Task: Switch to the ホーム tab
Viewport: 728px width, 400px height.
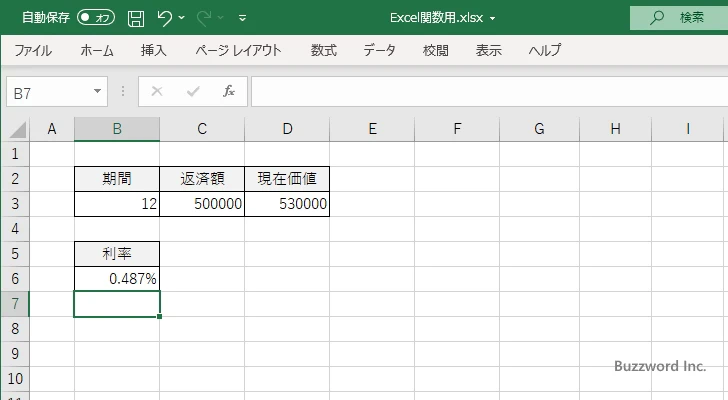Action: (x=97, y=50)
